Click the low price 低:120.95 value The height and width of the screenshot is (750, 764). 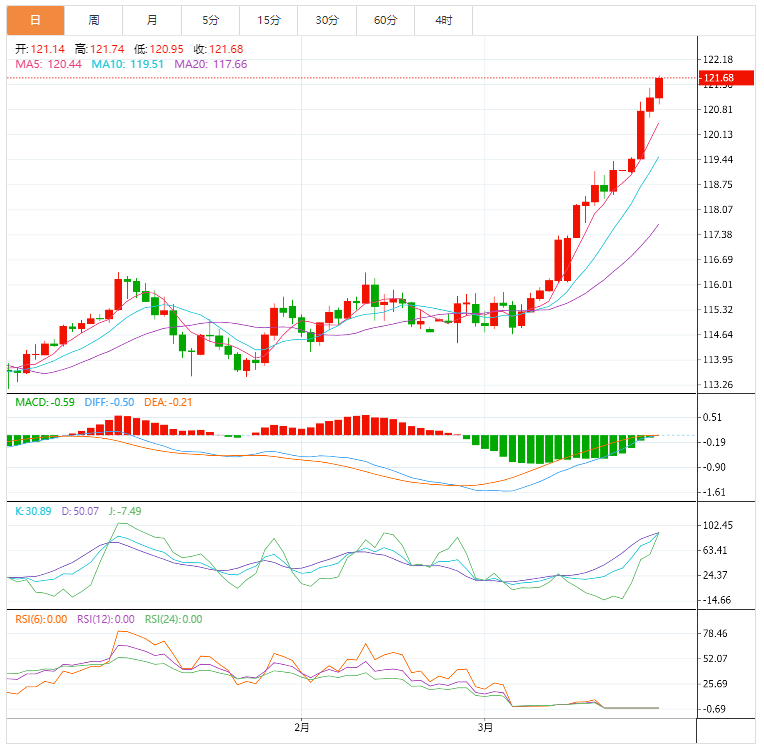tap(159, 49)
